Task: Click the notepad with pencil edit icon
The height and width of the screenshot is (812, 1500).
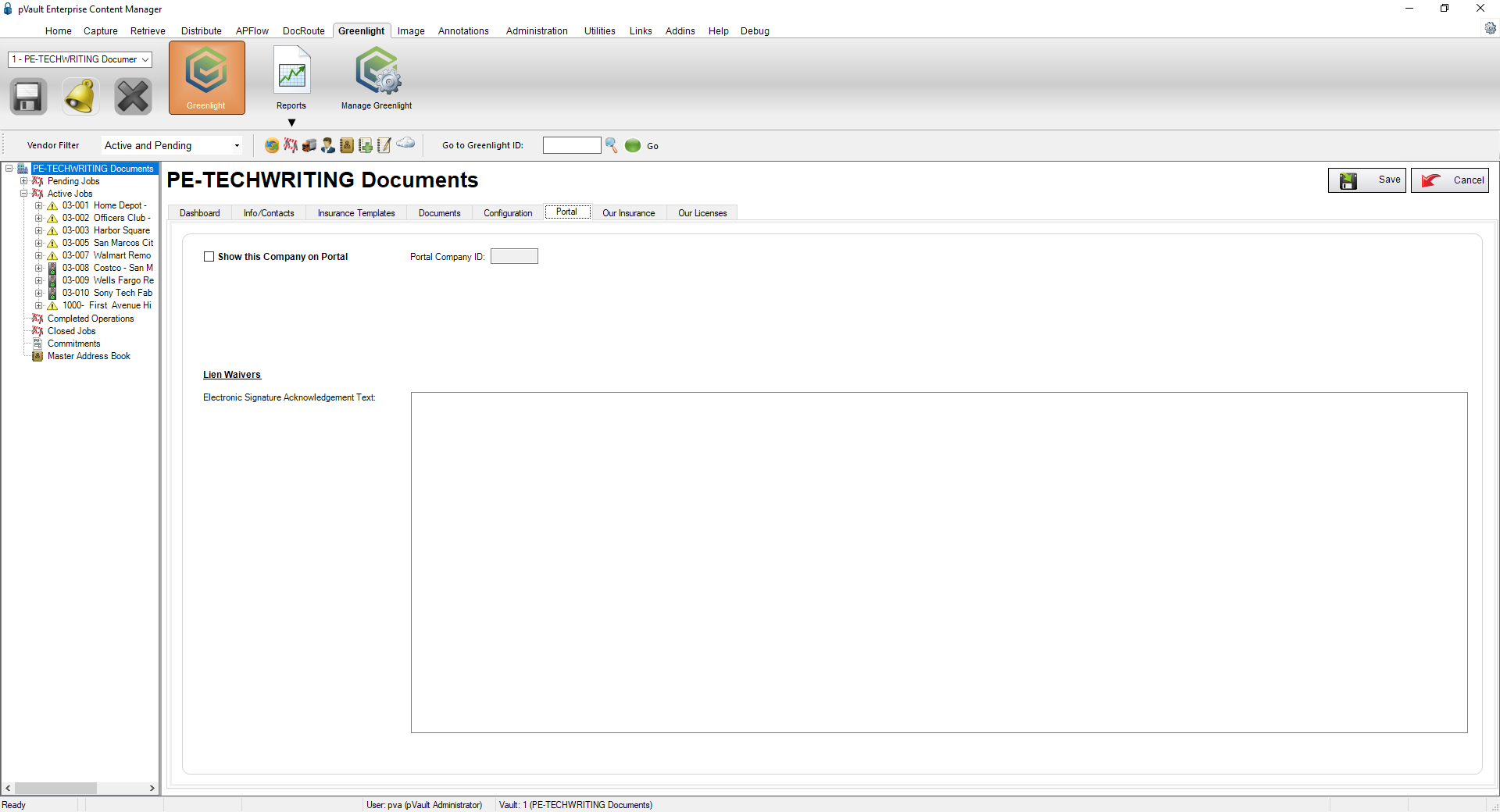Action: [x=384, y=145]
